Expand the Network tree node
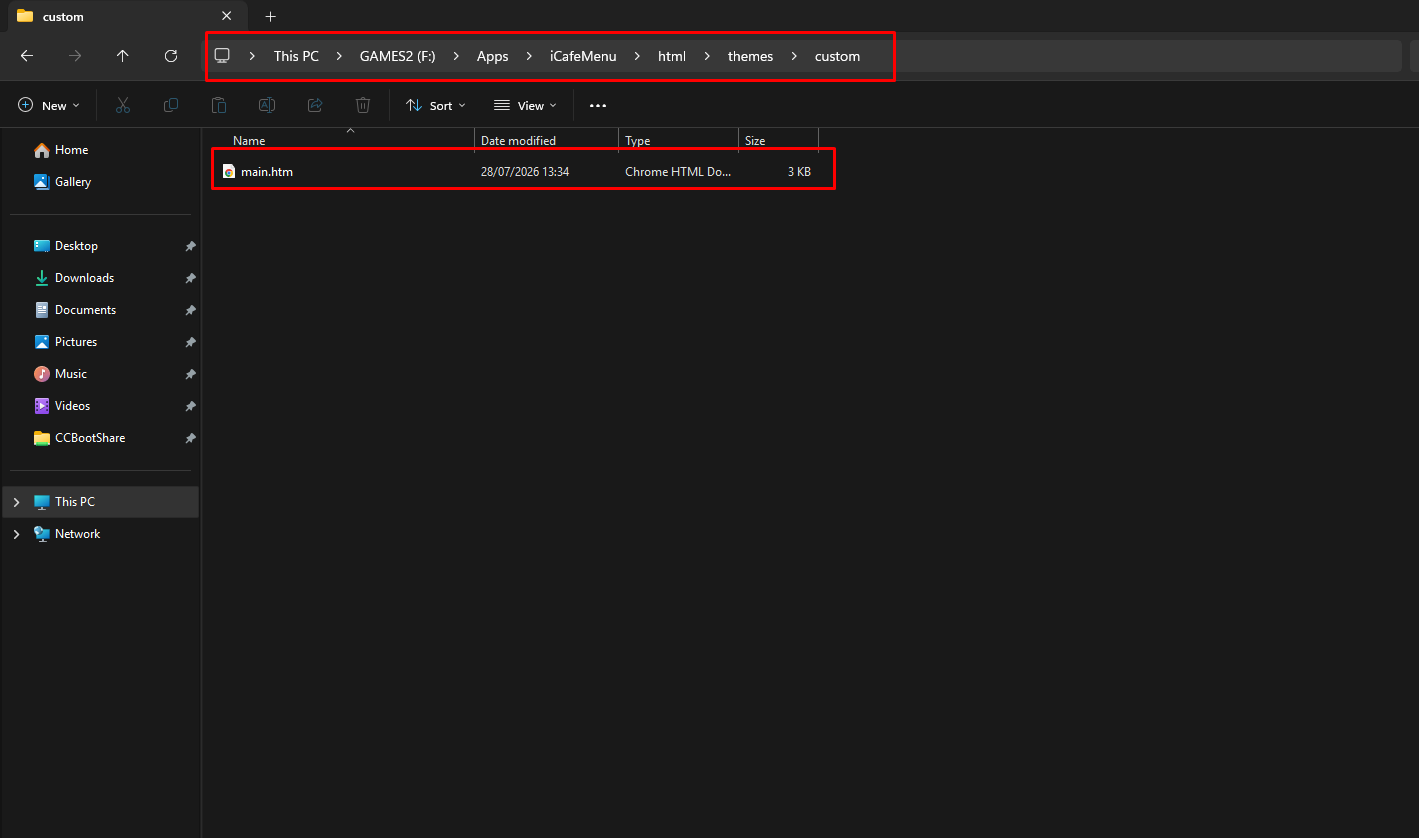1419x838 pixels. pyautogui.click(x=16, y=534)
